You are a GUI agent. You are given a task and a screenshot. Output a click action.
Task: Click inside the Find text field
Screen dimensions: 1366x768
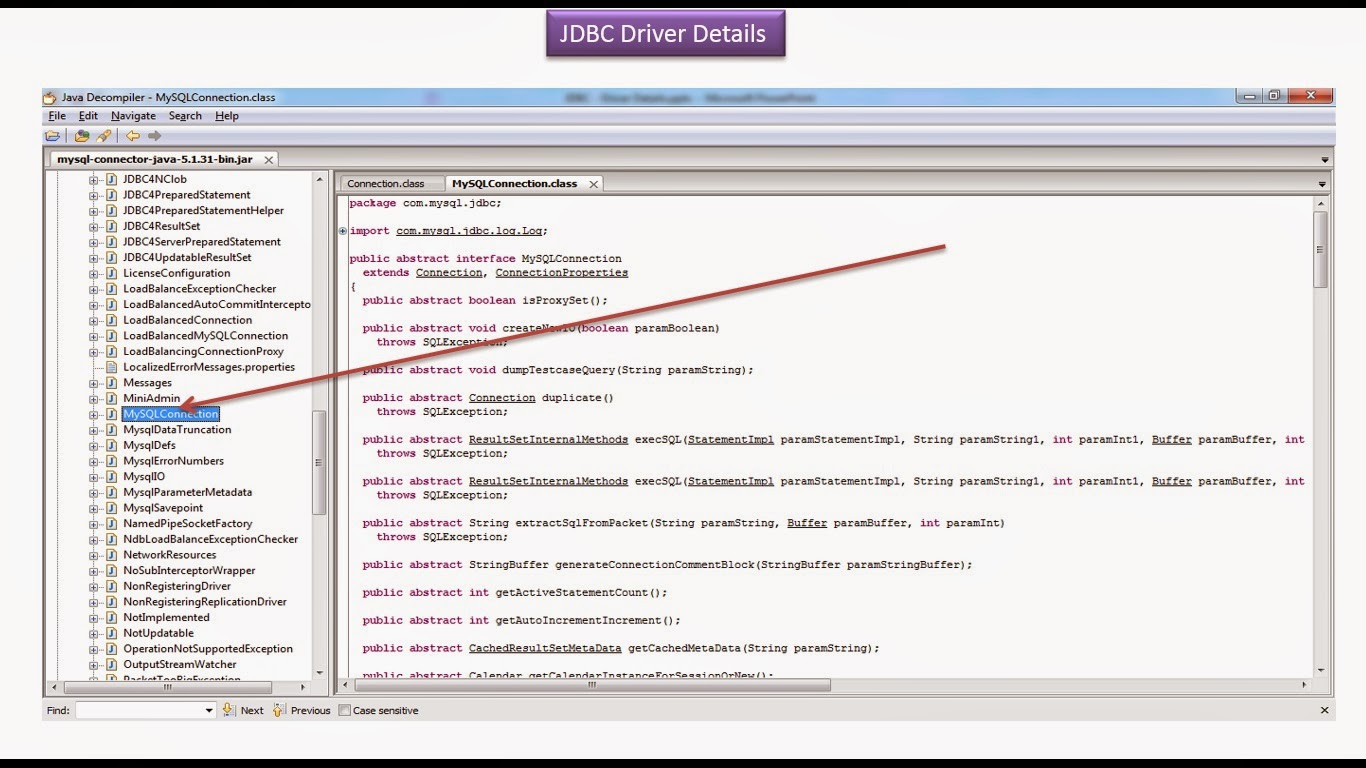[139, 710]
